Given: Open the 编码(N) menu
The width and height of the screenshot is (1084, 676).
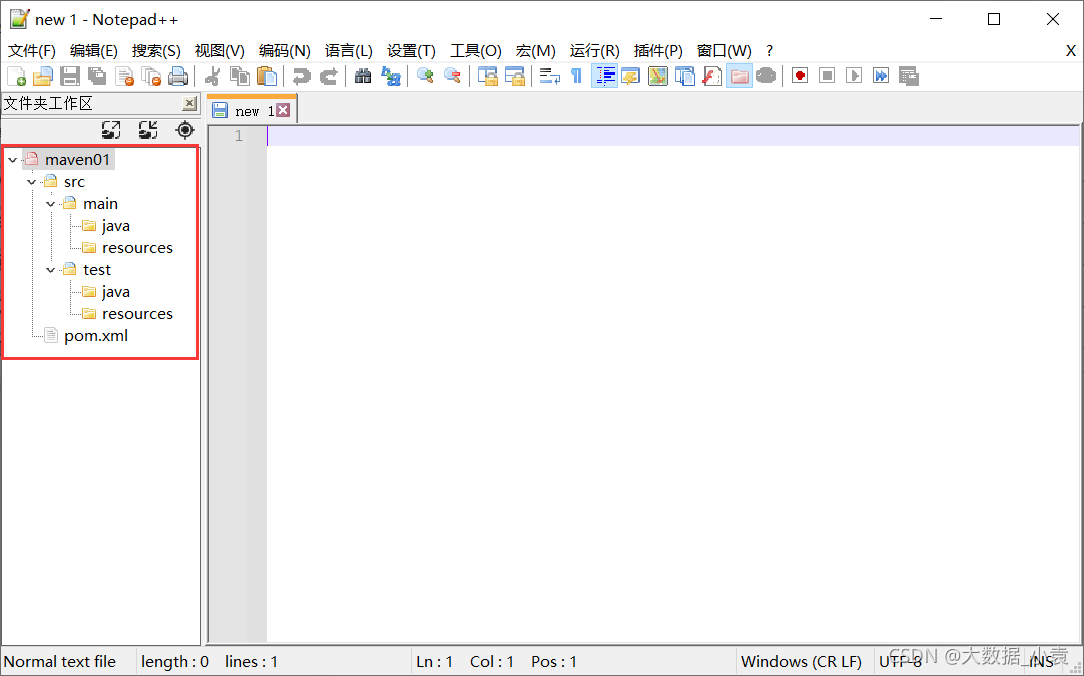Looking at the screenshot, I should point(285,50).
